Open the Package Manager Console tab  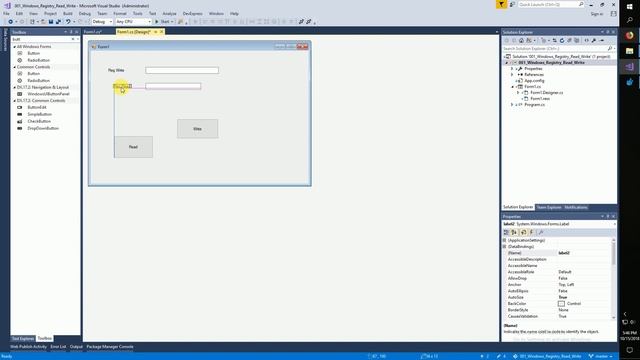tap(110, 347)
